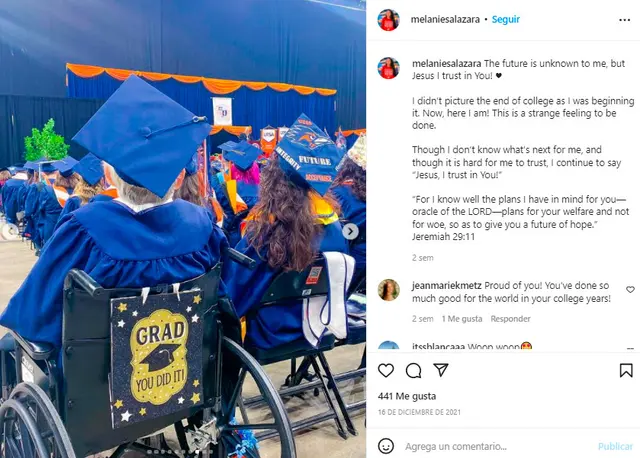Like the post with the heart icon

click(x=386, y=370)
